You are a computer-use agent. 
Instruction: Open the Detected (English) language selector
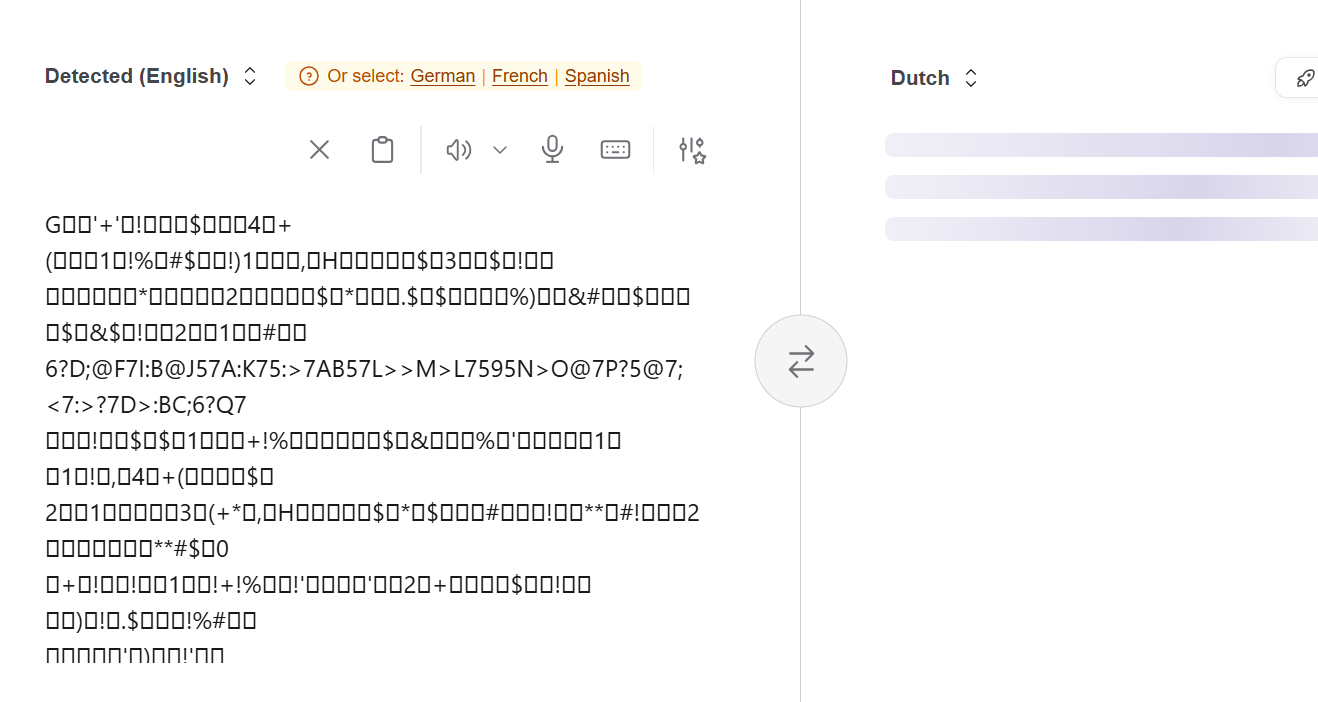click(151, 76)
